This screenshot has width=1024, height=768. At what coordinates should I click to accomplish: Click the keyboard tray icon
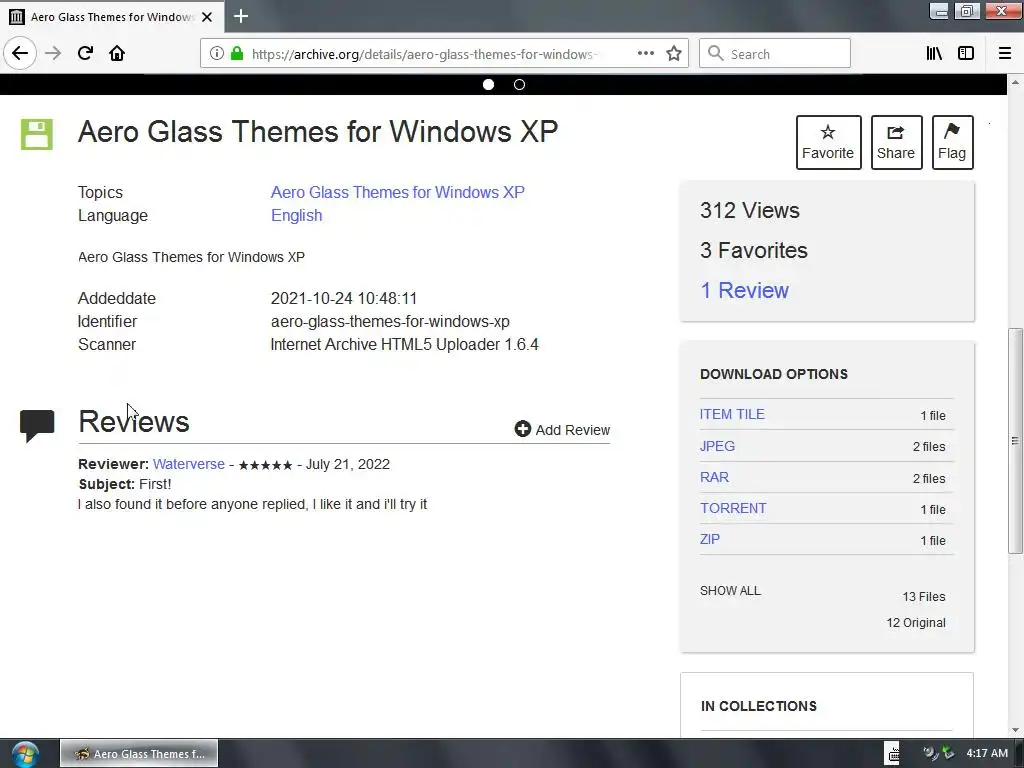click(893, 753)
